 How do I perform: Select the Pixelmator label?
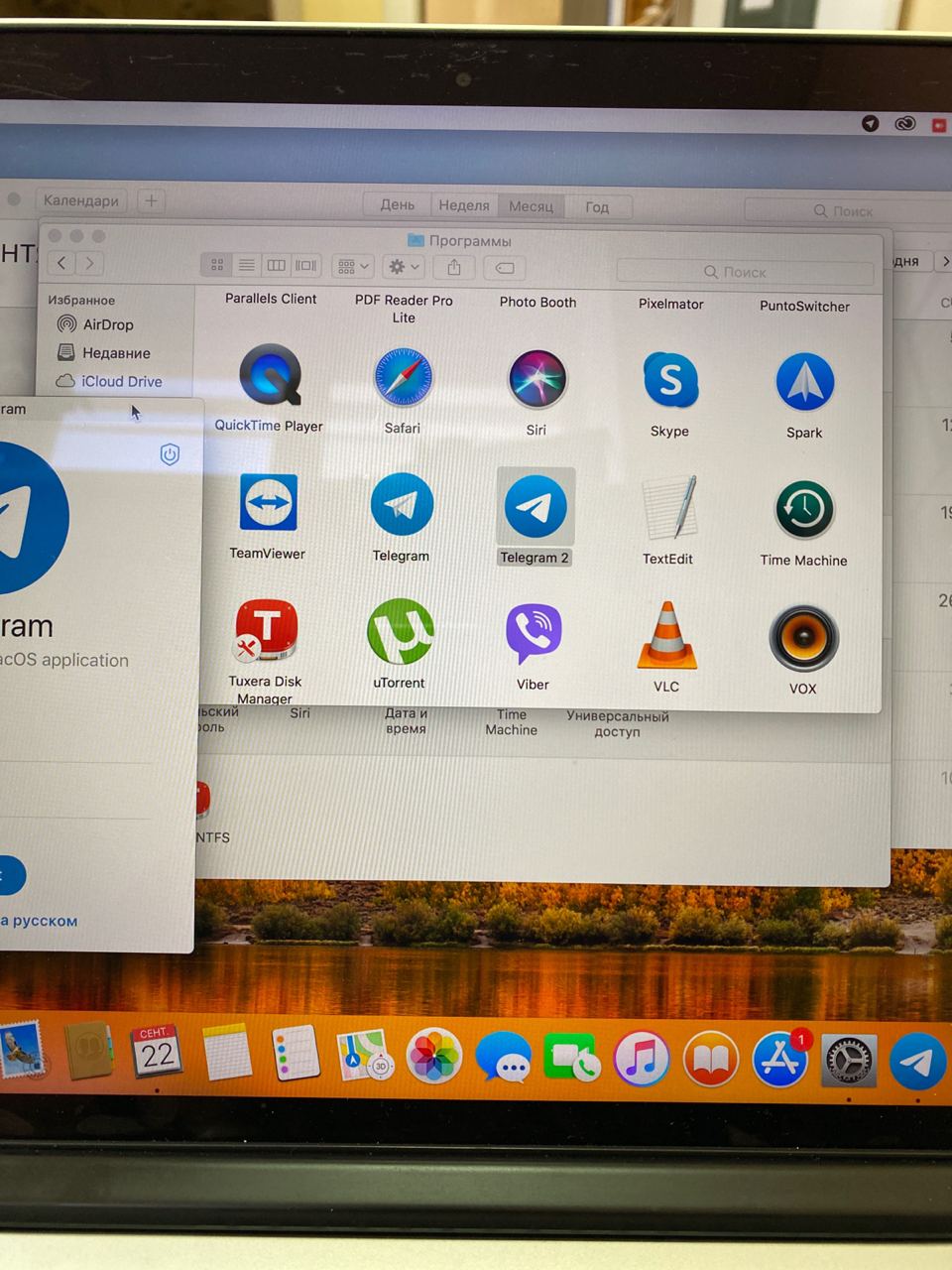click(671, 304)
